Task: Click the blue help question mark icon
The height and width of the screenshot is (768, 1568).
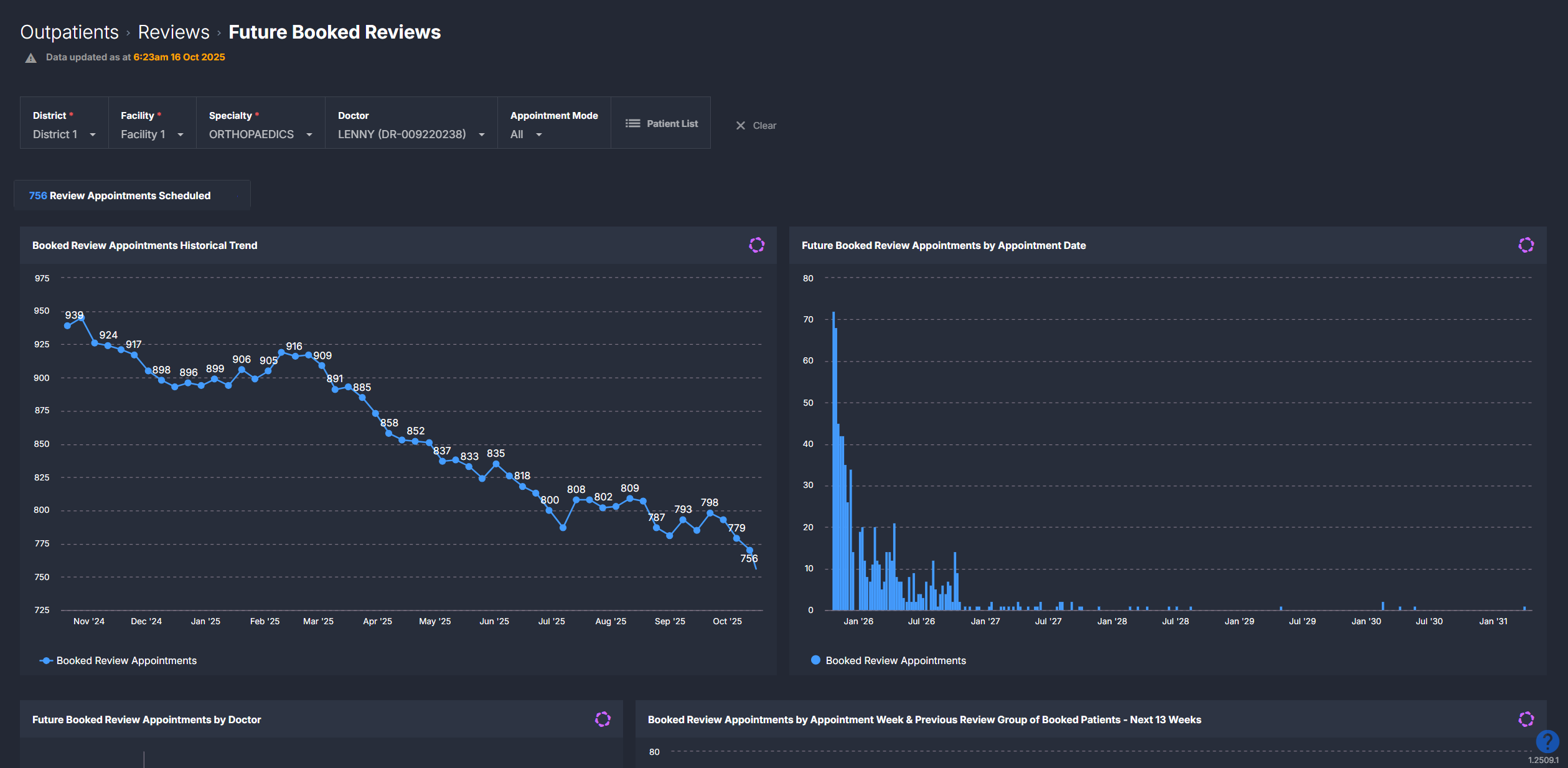Action: coord(1547,741)
